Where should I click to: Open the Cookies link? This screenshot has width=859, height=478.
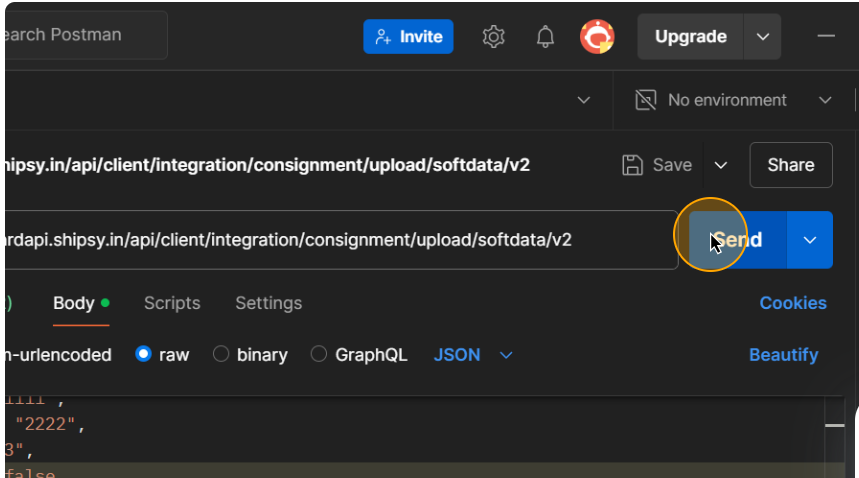pos(793,303)
